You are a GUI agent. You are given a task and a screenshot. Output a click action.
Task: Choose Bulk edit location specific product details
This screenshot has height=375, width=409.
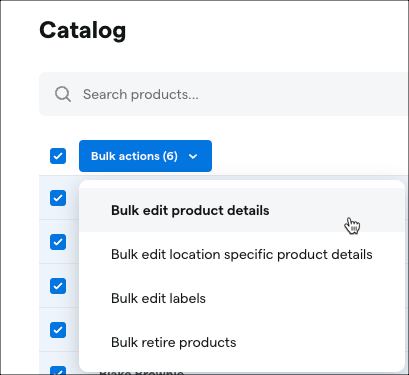[x=242, y=254]
